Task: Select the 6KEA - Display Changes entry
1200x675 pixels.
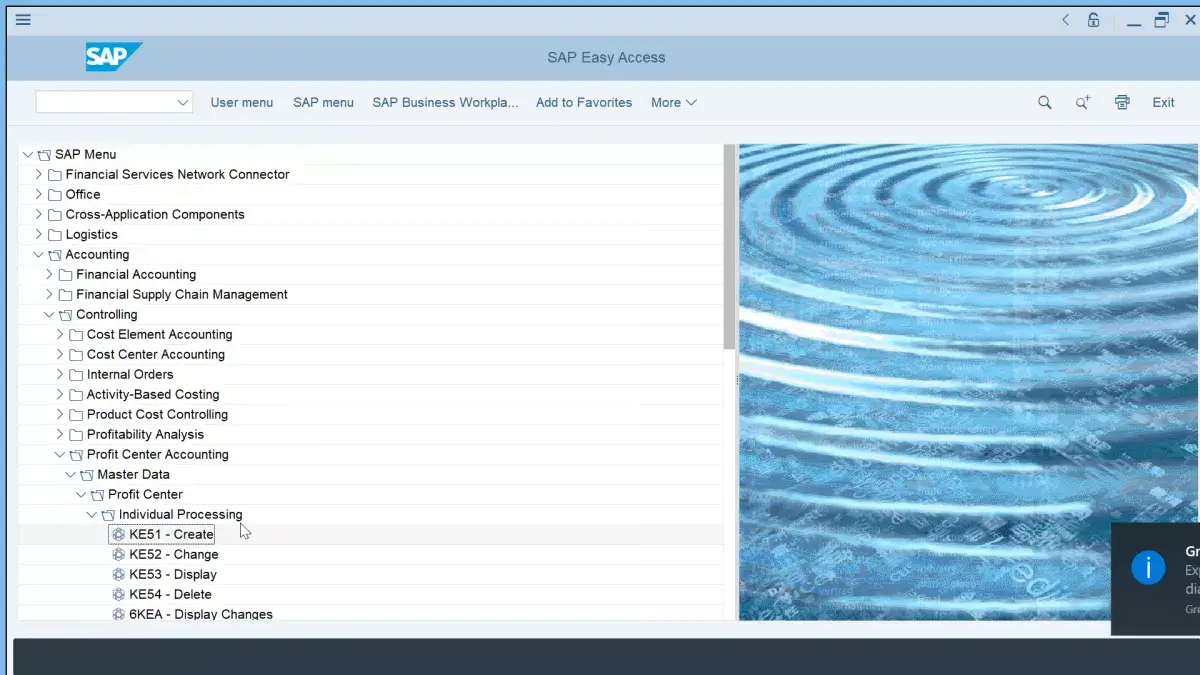Action: (201, 614)
